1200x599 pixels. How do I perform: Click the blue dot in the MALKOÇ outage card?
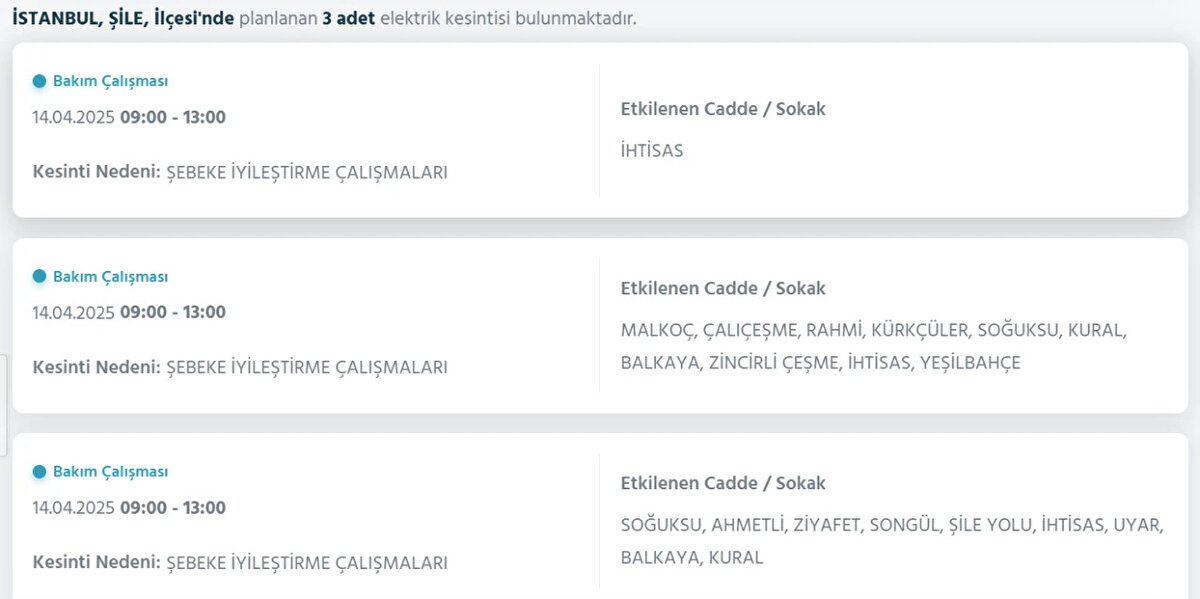40,276
